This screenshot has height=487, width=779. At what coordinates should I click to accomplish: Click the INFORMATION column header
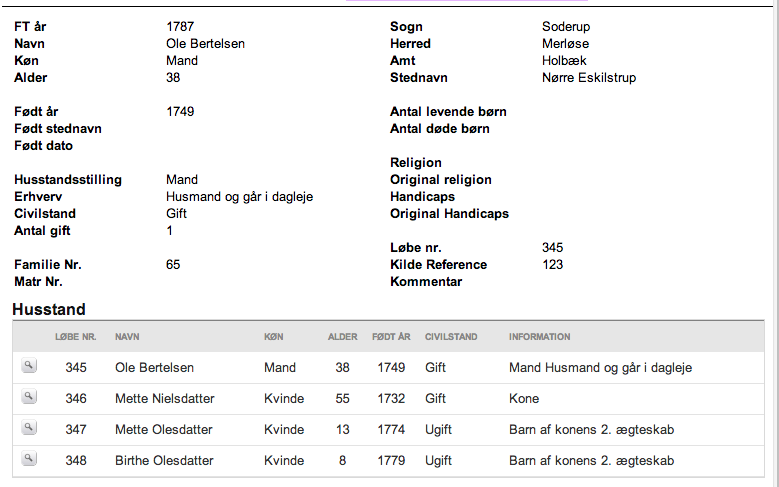[x=540, y=337]
